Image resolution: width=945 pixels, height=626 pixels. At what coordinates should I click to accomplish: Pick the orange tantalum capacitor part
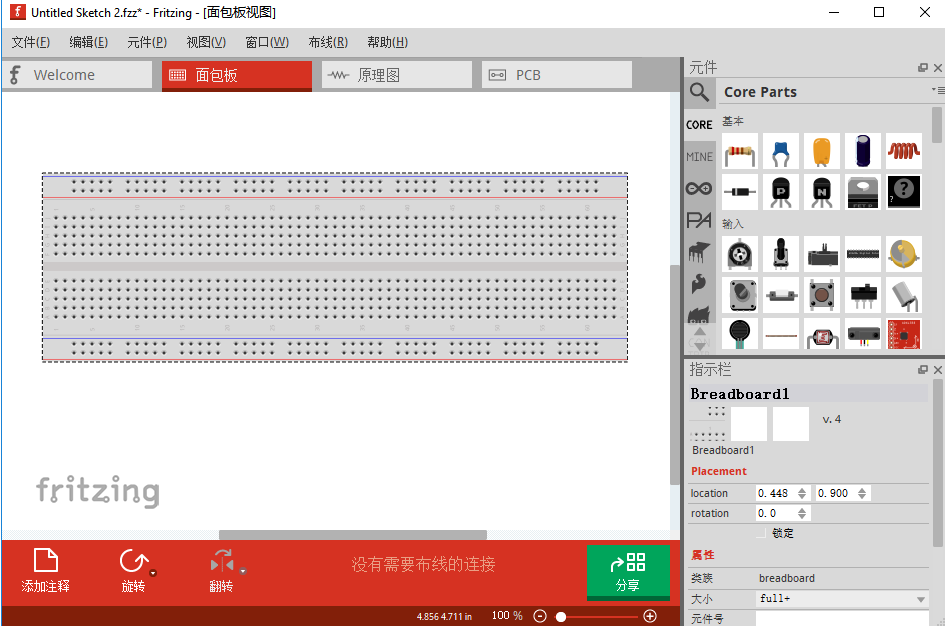tap(821, 151)
